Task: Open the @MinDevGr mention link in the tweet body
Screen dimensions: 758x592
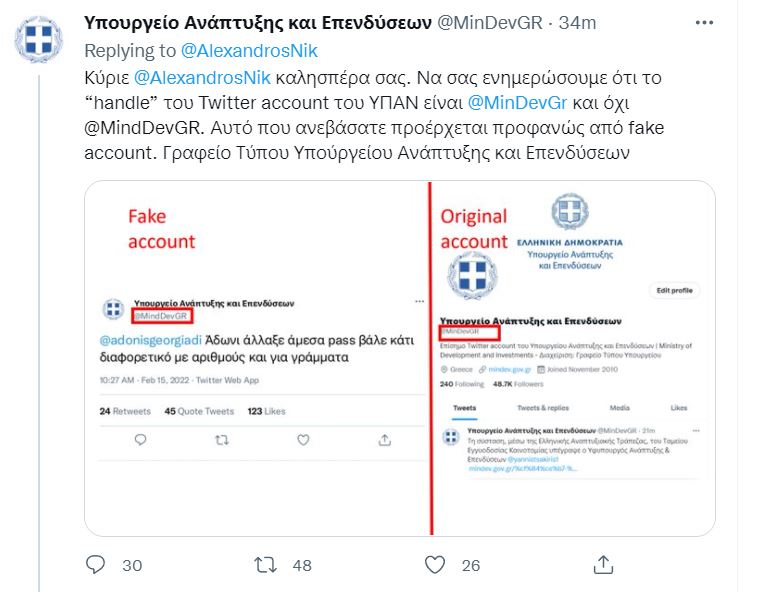Action: coord(517,102)
